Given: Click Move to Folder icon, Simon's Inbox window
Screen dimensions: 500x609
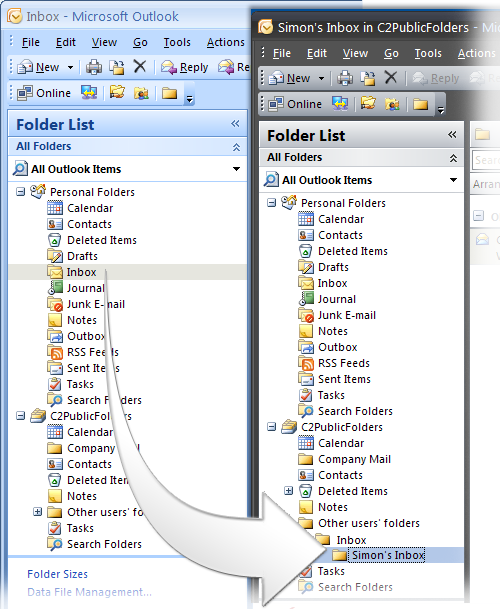Looking at the screenshot, I should pos(368,78).
